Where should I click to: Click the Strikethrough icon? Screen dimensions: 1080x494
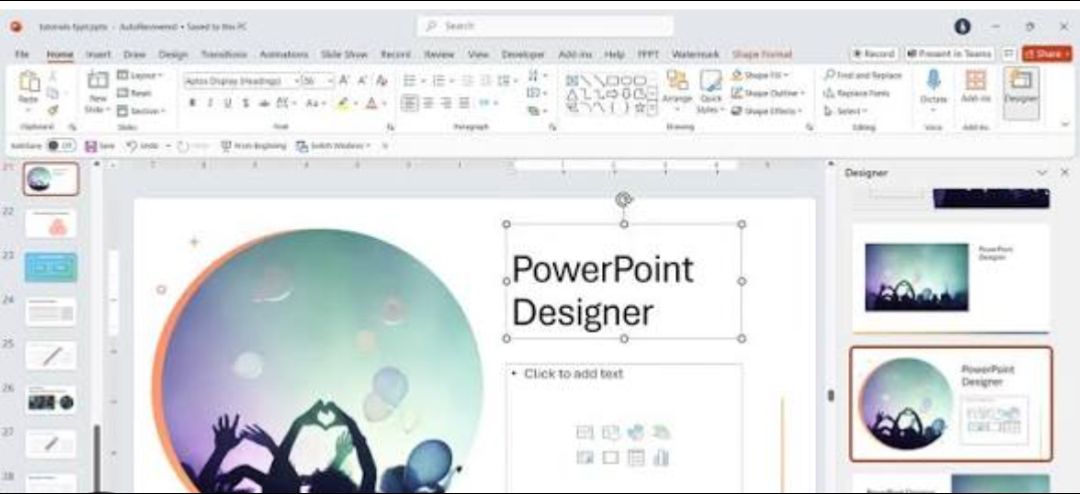click(x=263, y=103)
